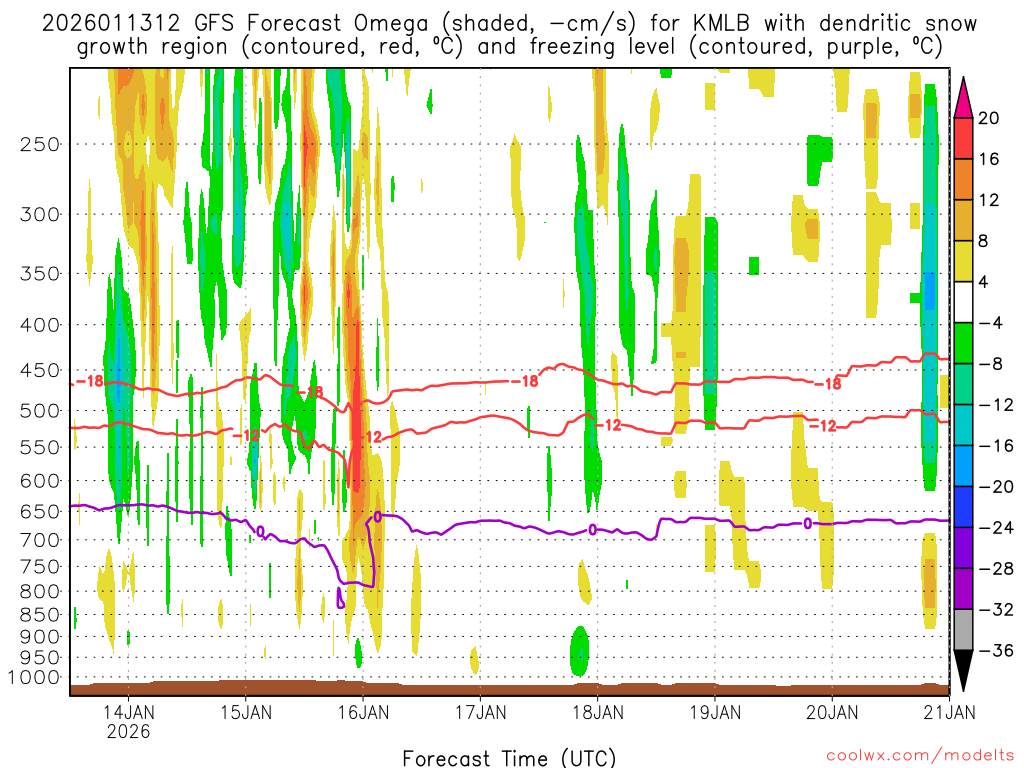Select the 19JAN date label

715,711
